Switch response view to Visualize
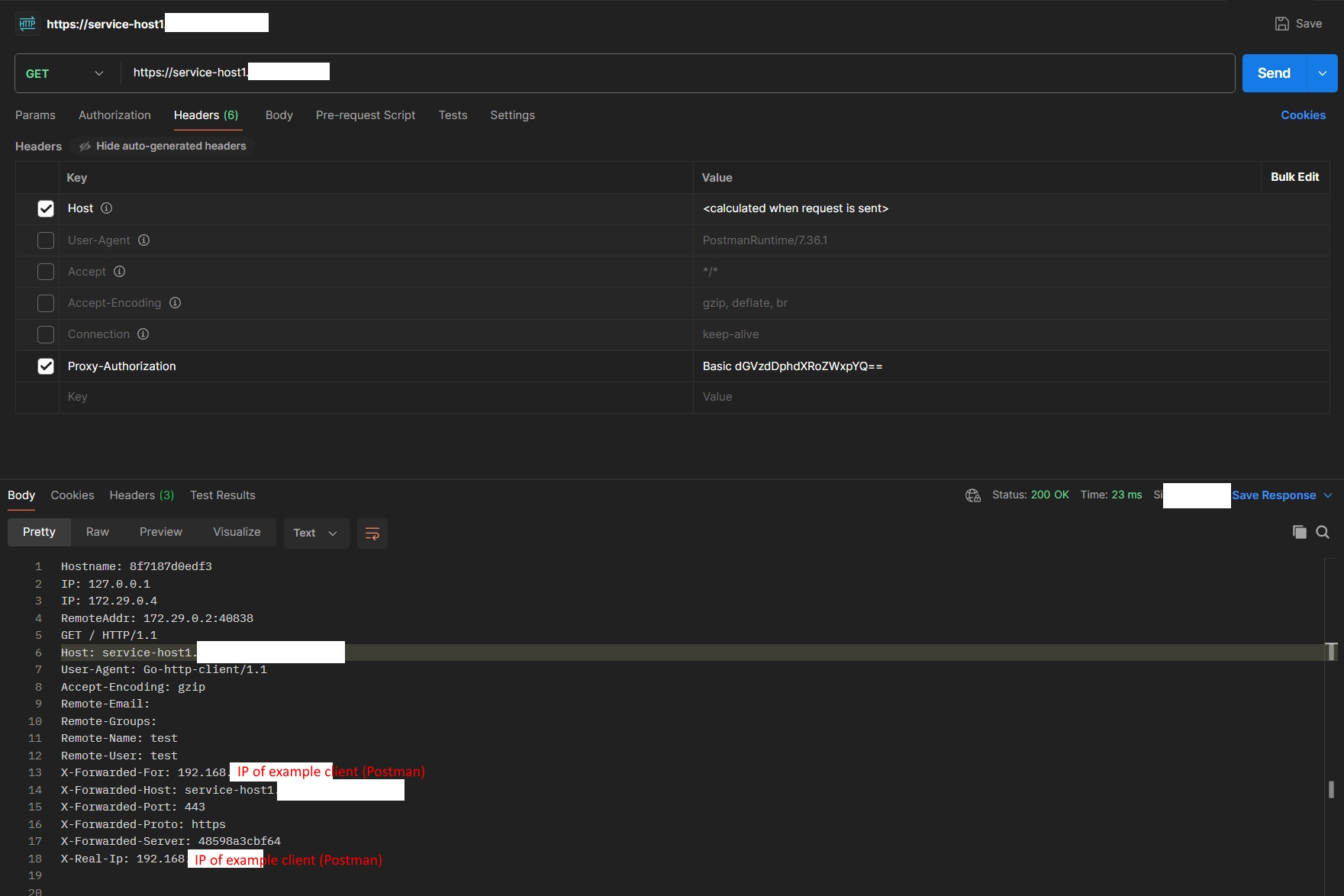This screenshot has width=1344, height=896. tap(237, 532)
